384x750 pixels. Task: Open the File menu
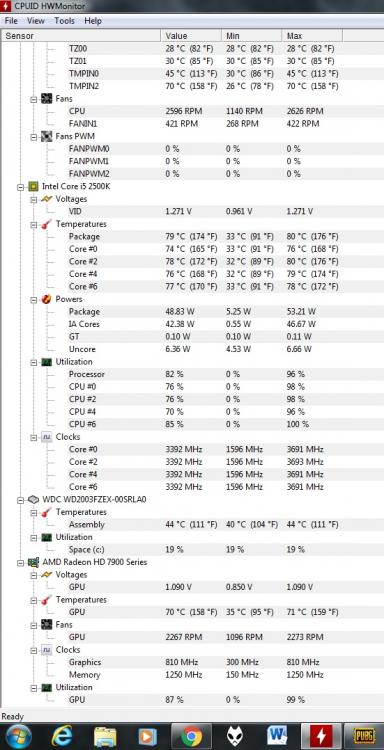click(11, 21)
